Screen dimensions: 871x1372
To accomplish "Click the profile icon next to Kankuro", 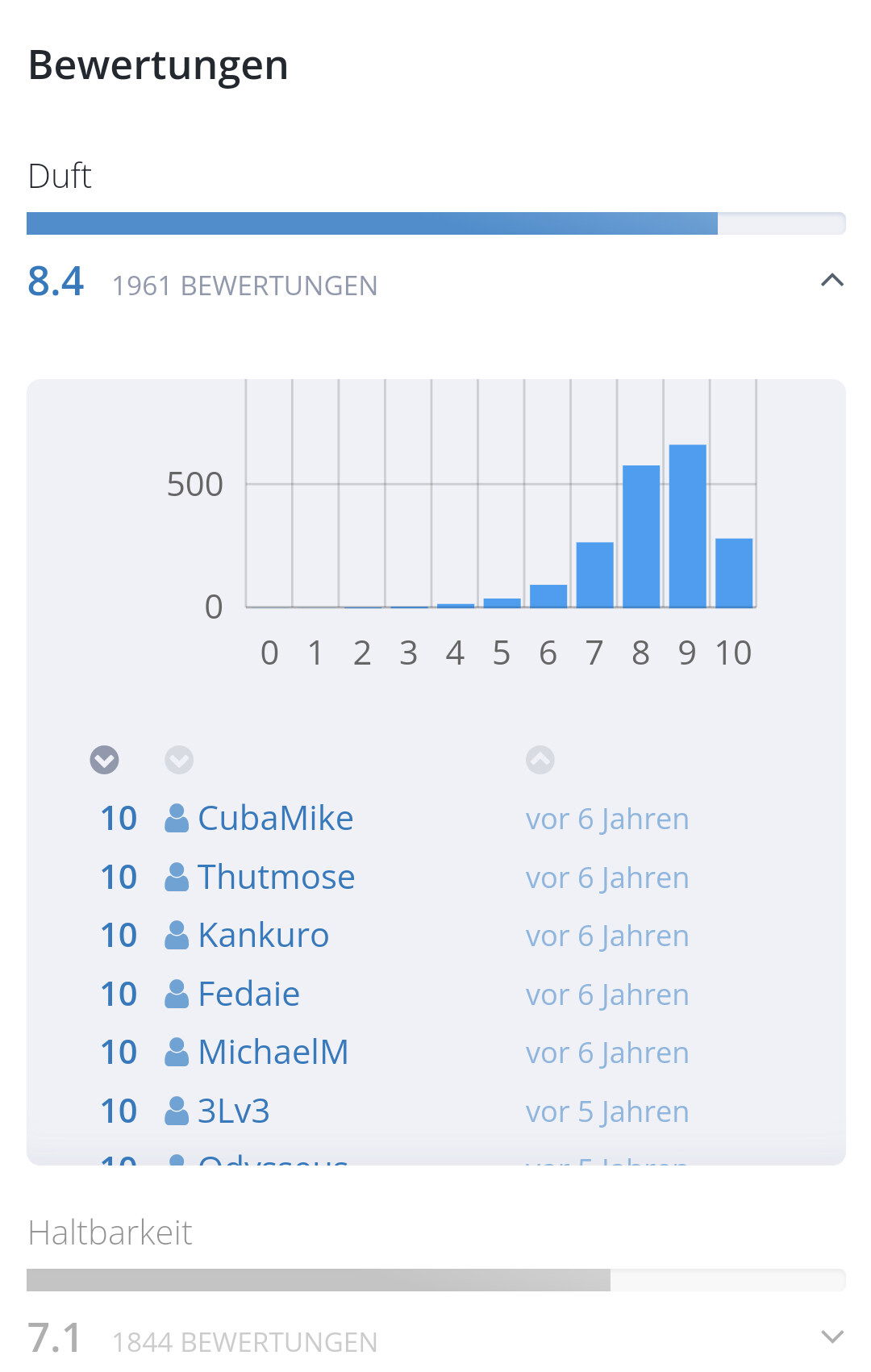I will pyautogui.click(x=177, y=936).
